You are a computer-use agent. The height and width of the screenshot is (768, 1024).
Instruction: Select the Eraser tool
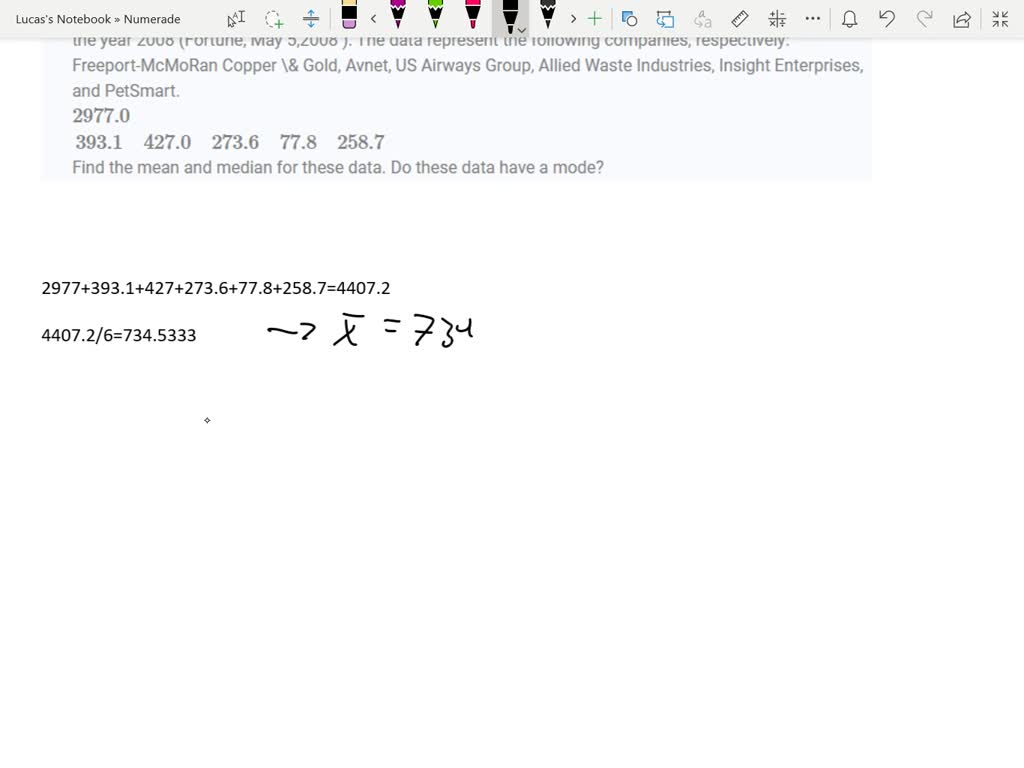point(349,15)
